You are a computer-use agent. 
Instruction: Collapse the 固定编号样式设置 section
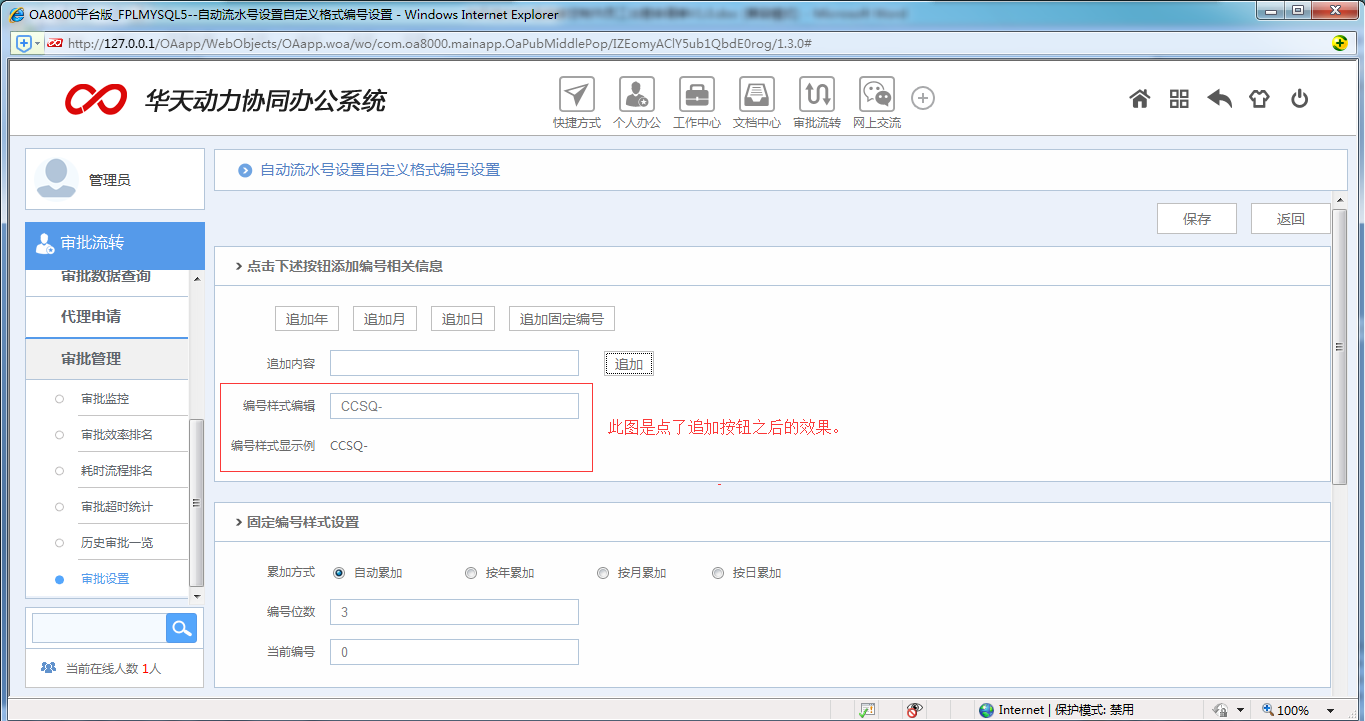coord(238,522)
